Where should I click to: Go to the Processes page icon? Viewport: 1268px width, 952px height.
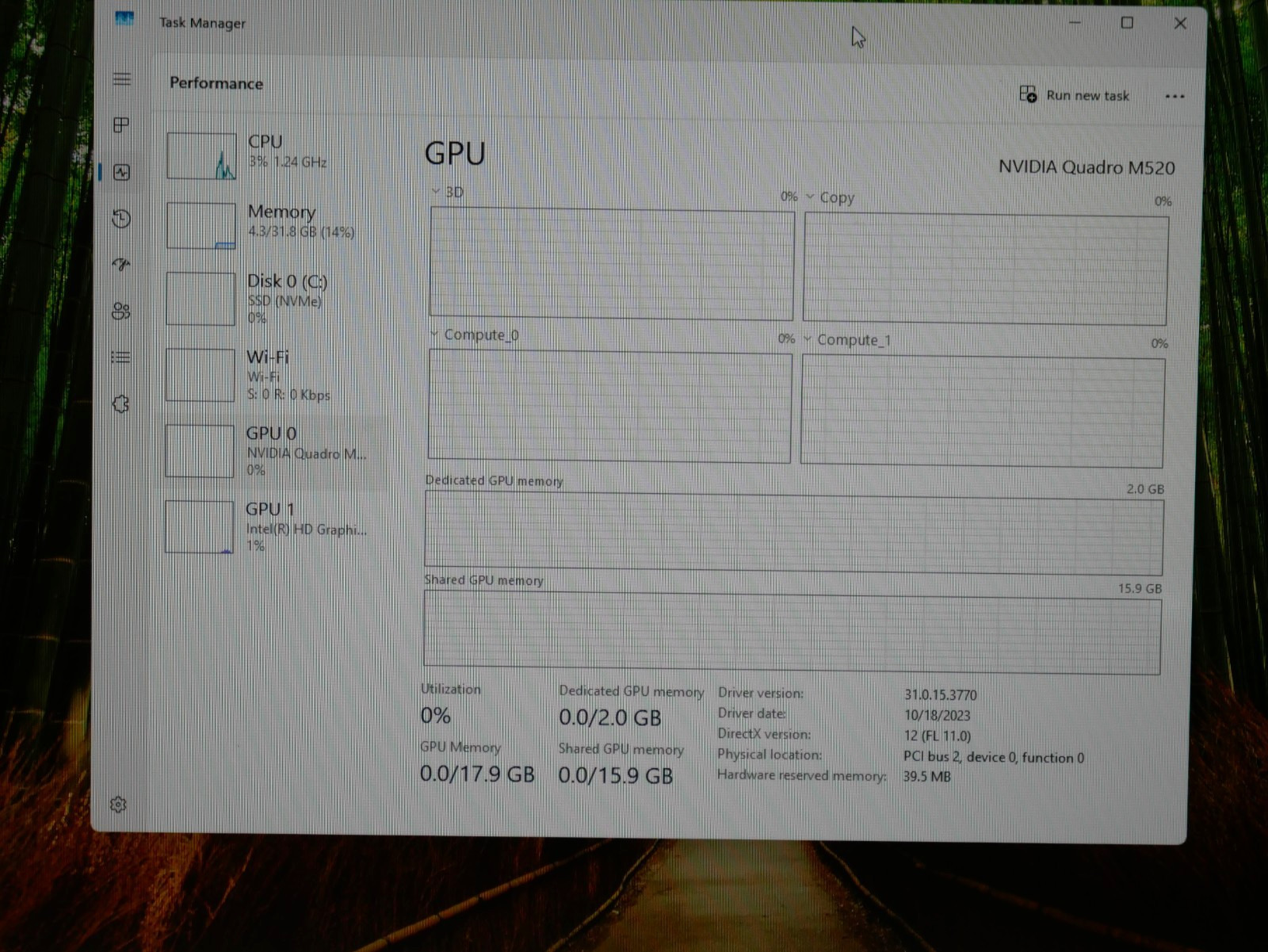click(x=121, y=125)
